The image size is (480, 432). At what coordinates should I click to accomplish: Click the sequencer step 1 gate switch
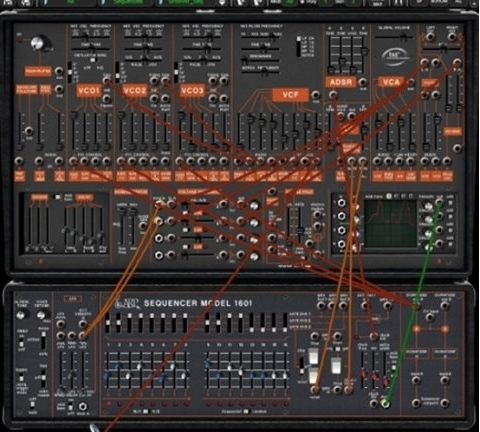coord(107,323)
